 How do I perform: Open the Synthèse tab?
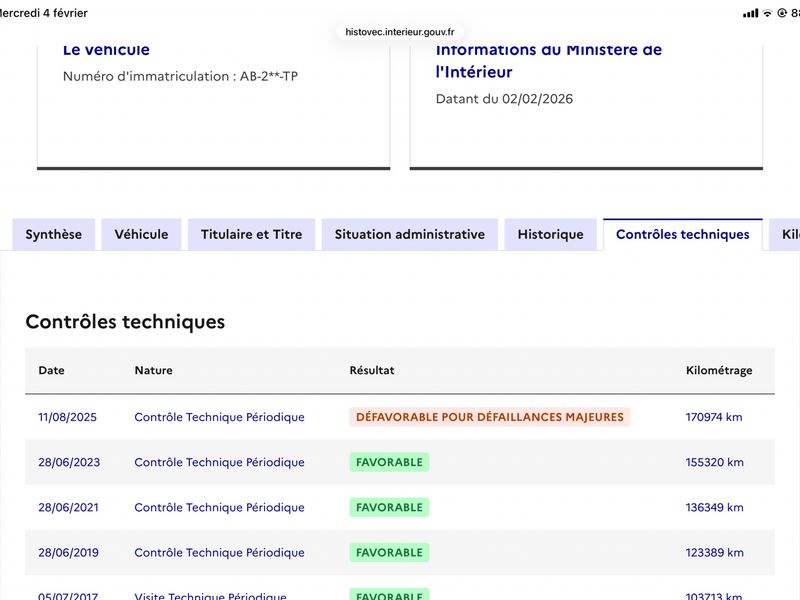point(54,234)
